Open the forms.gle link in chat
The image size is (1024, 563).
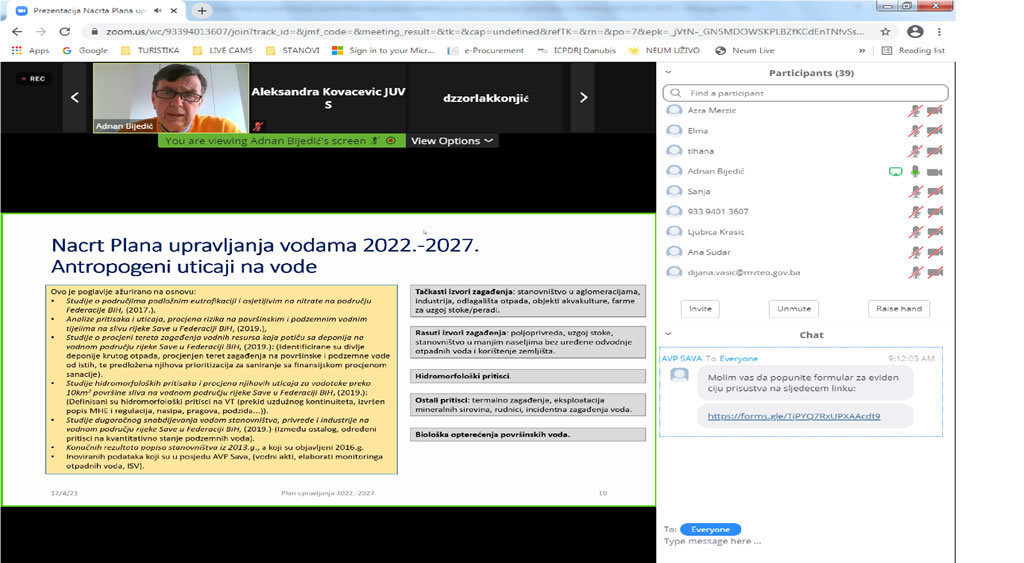pyautogui.click(x=794, y=416)
